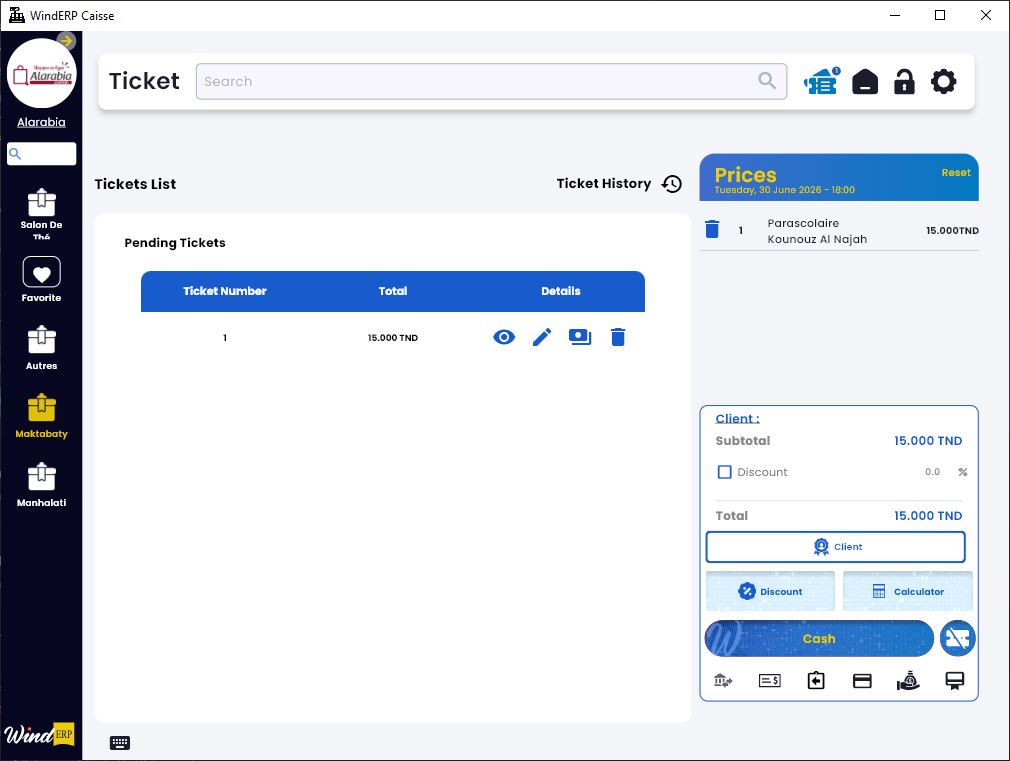Screen dimensions: 1010x761
Task: Open the Favorite category
Action: click(41, 280)
